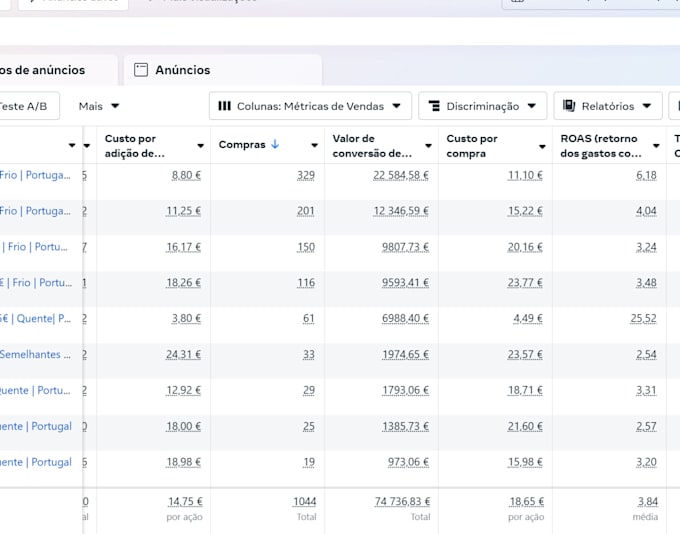
Task: Open the '€ | Quente| P...' campaign link
Action: [x=35, y=319]
